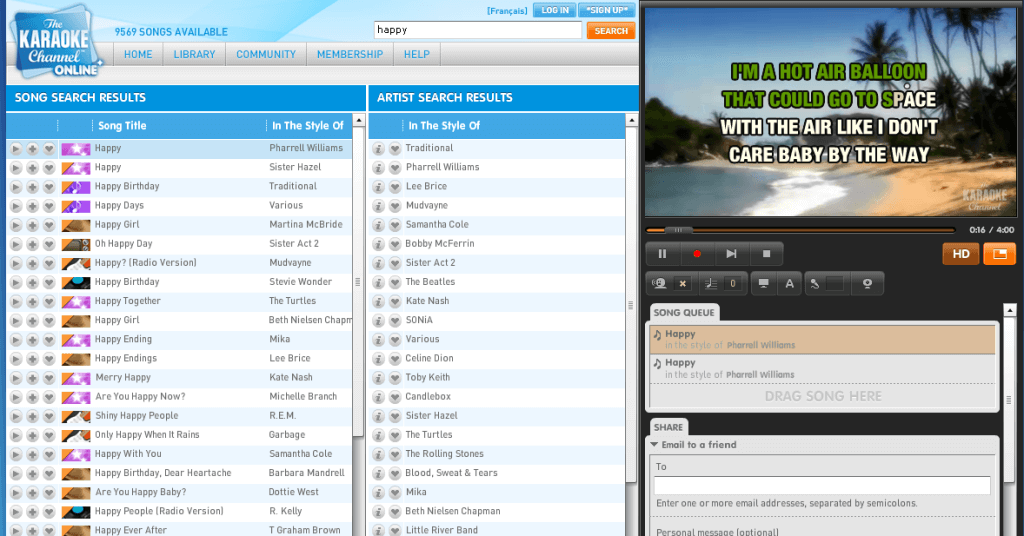Click the key change music staff icon
The height and width of the screenshot is (536, 1024).
711,283
